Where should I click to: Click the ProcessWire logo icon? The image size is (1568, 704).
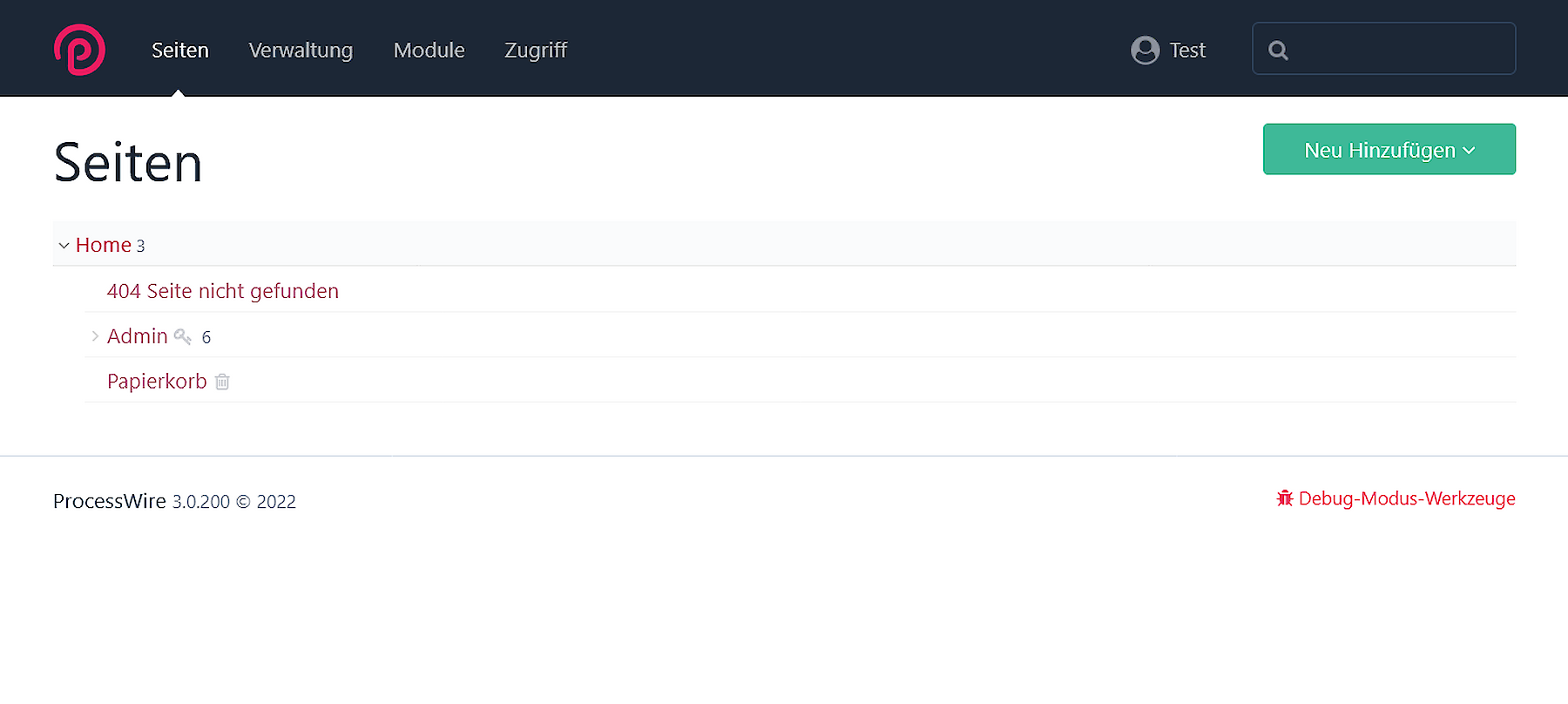[79, 50]
